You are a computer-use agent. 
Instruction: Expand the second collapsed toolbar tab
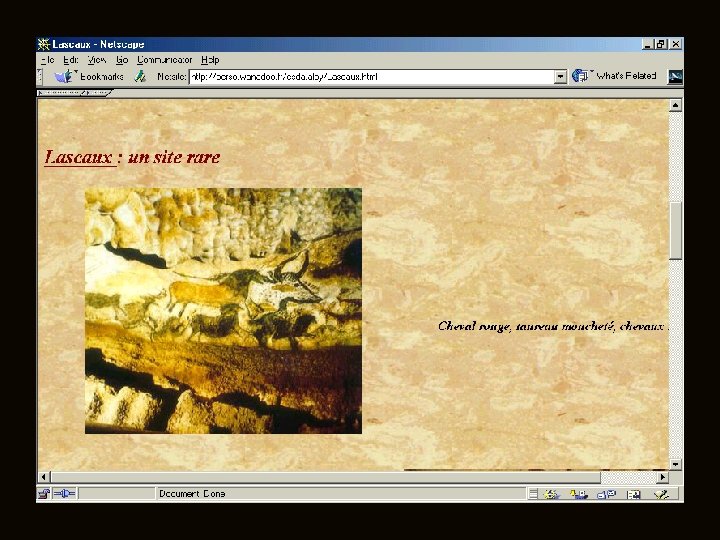(x=98, y=93)
